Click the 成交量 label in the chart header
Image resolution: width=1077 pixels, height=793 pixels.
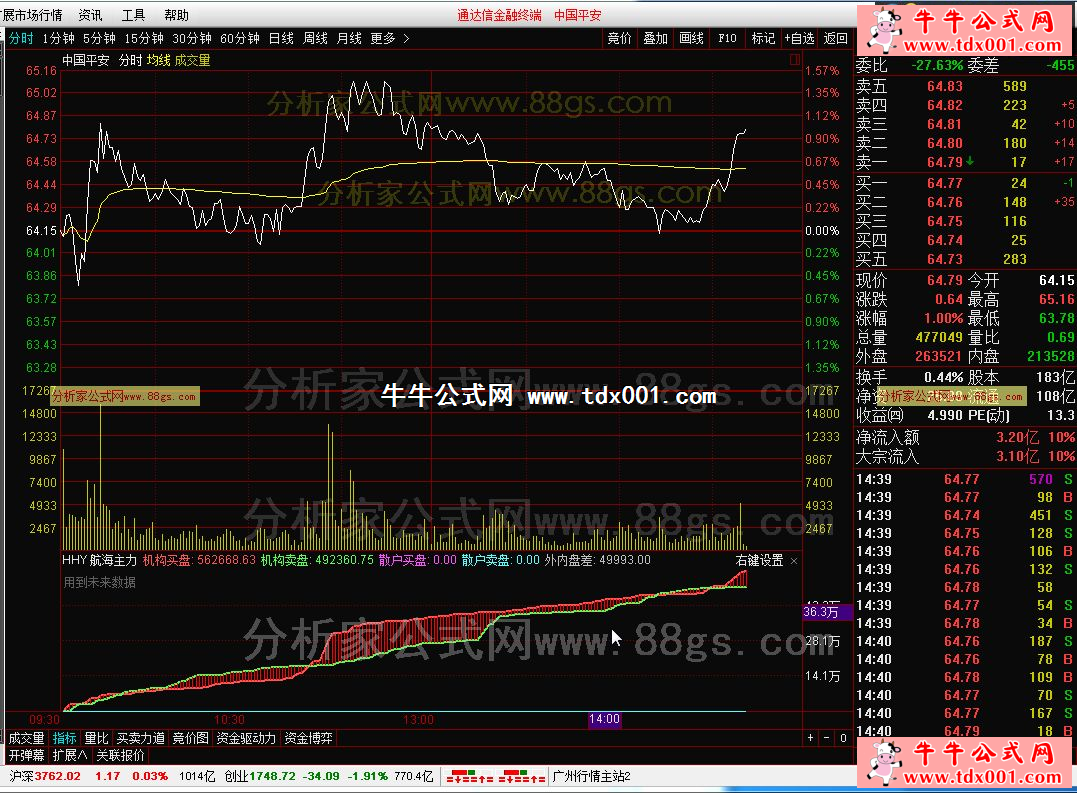192,60
